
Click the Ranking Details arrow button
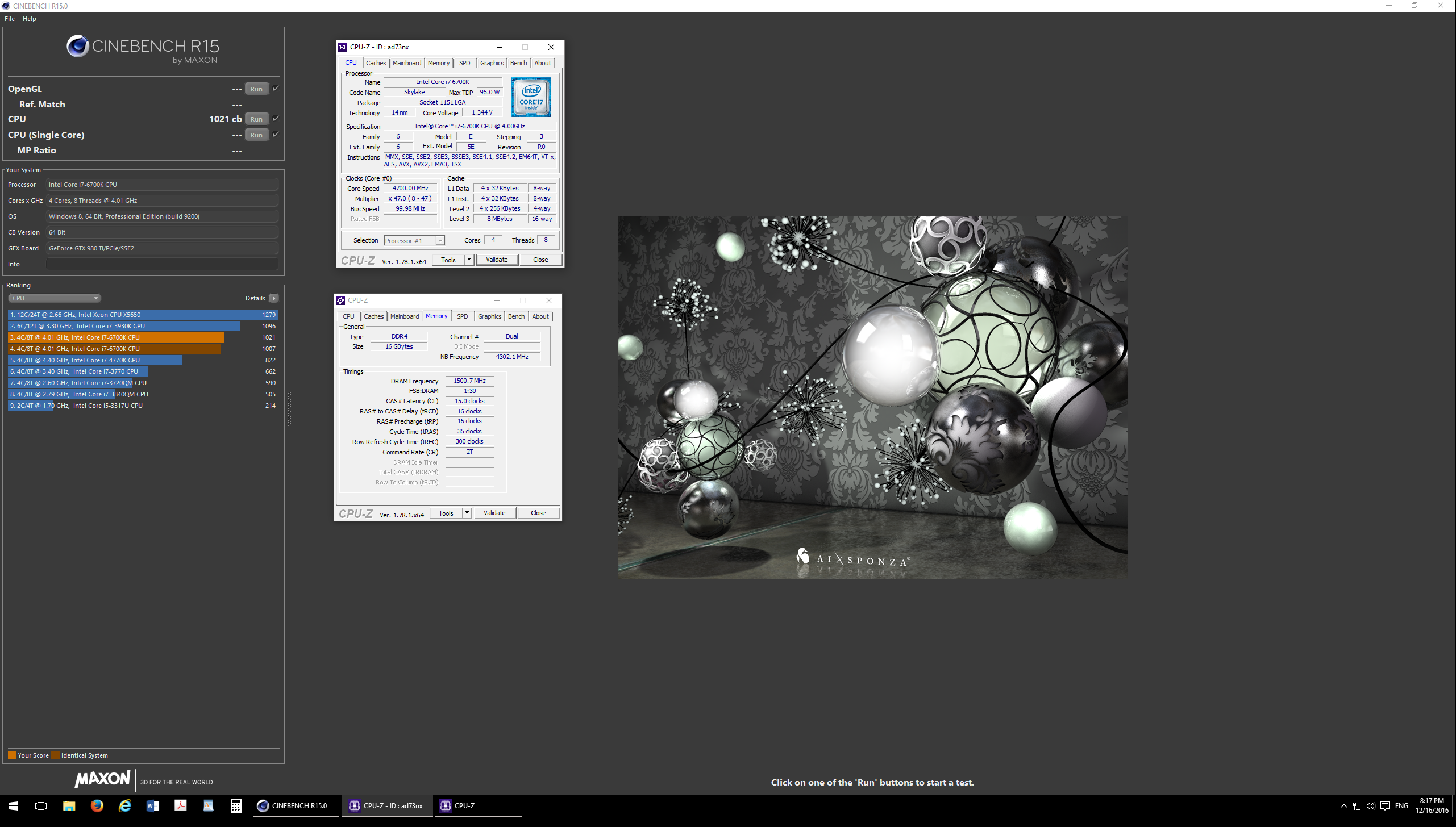[274, 298]
